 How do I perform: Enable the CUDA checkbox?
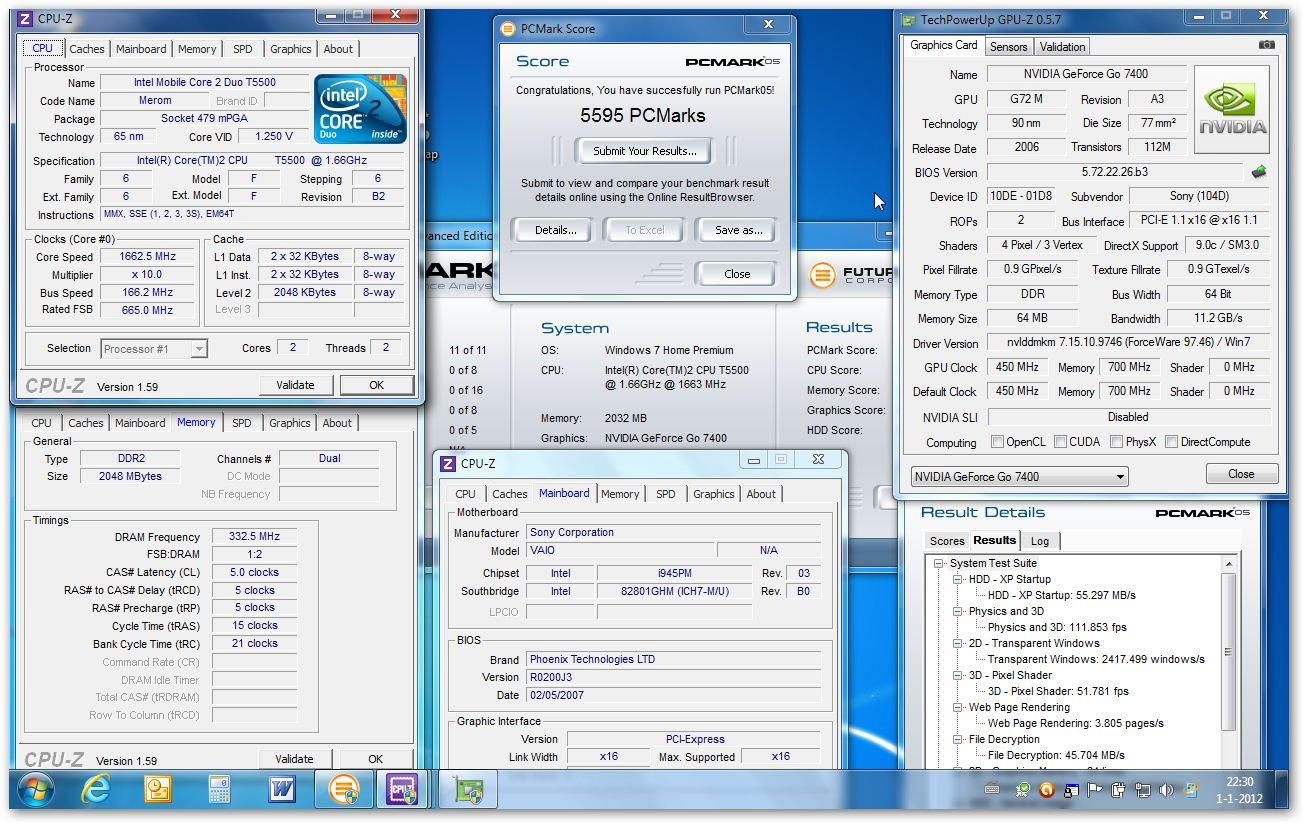pyautogui.click(x=1060, y=442)
